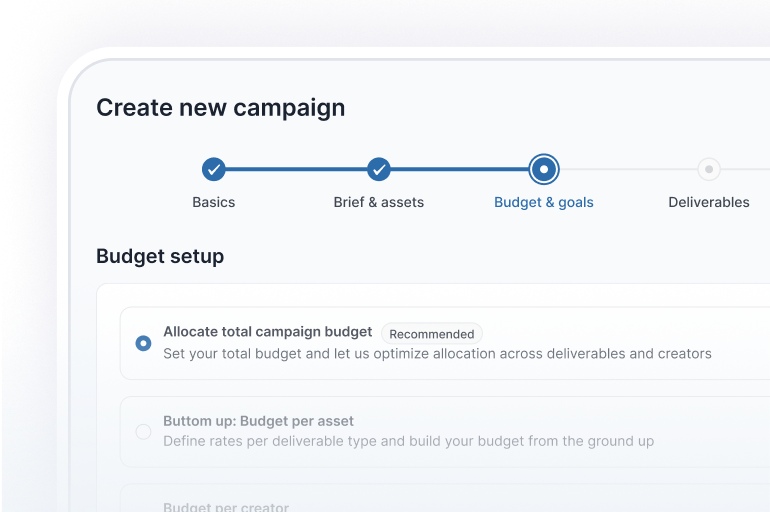Open the Budget & goals step label
Image resolution: width=770 pixels, height=512 pixels.
point(543,202)
